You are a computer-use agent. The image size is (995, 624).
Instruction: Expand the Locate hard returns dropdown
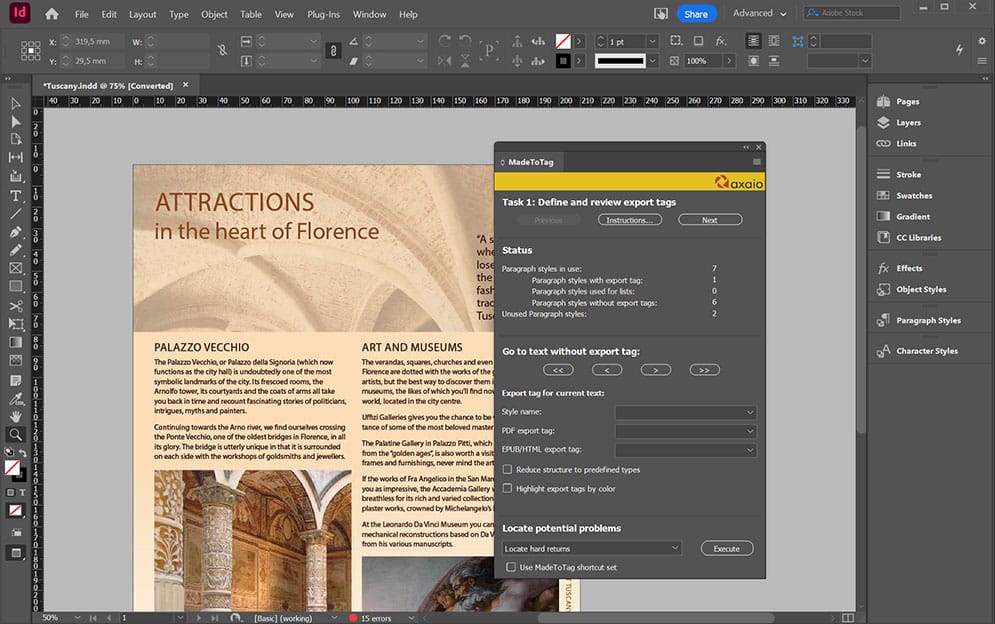coord(592,548)
